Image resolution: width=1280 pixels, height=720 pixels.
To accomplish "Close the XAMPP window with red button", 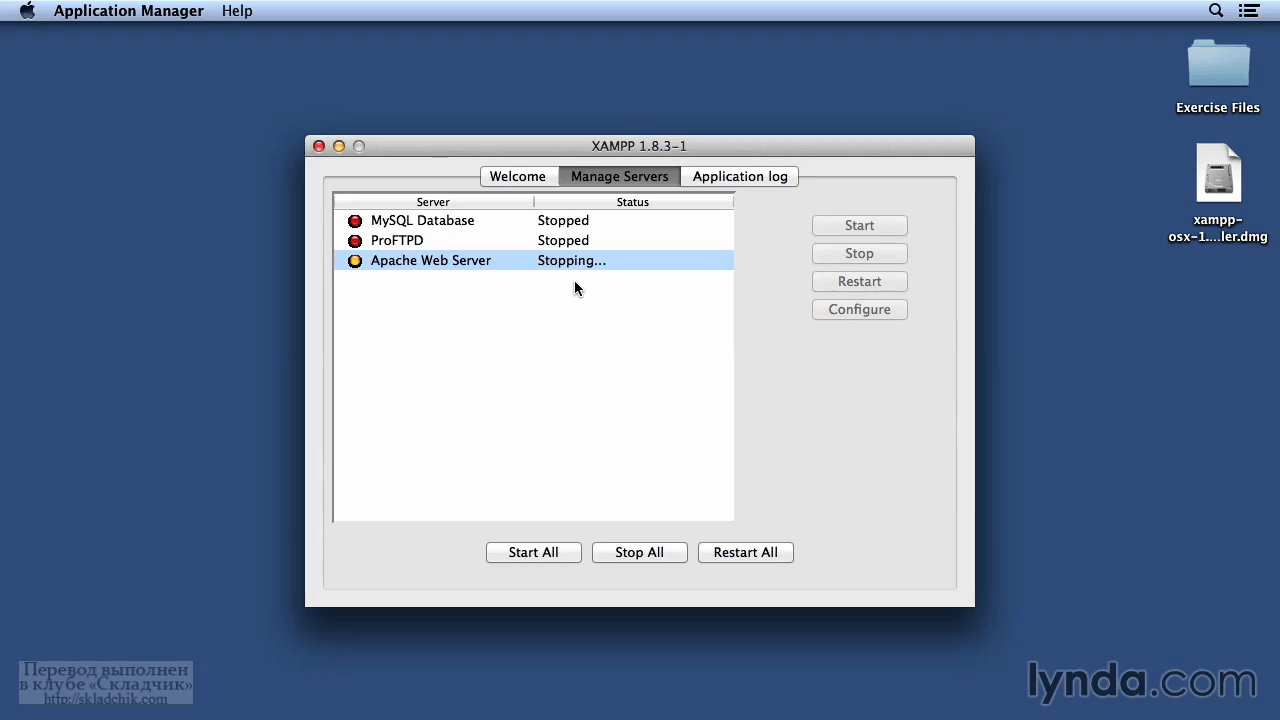I will tap(319, 146).
